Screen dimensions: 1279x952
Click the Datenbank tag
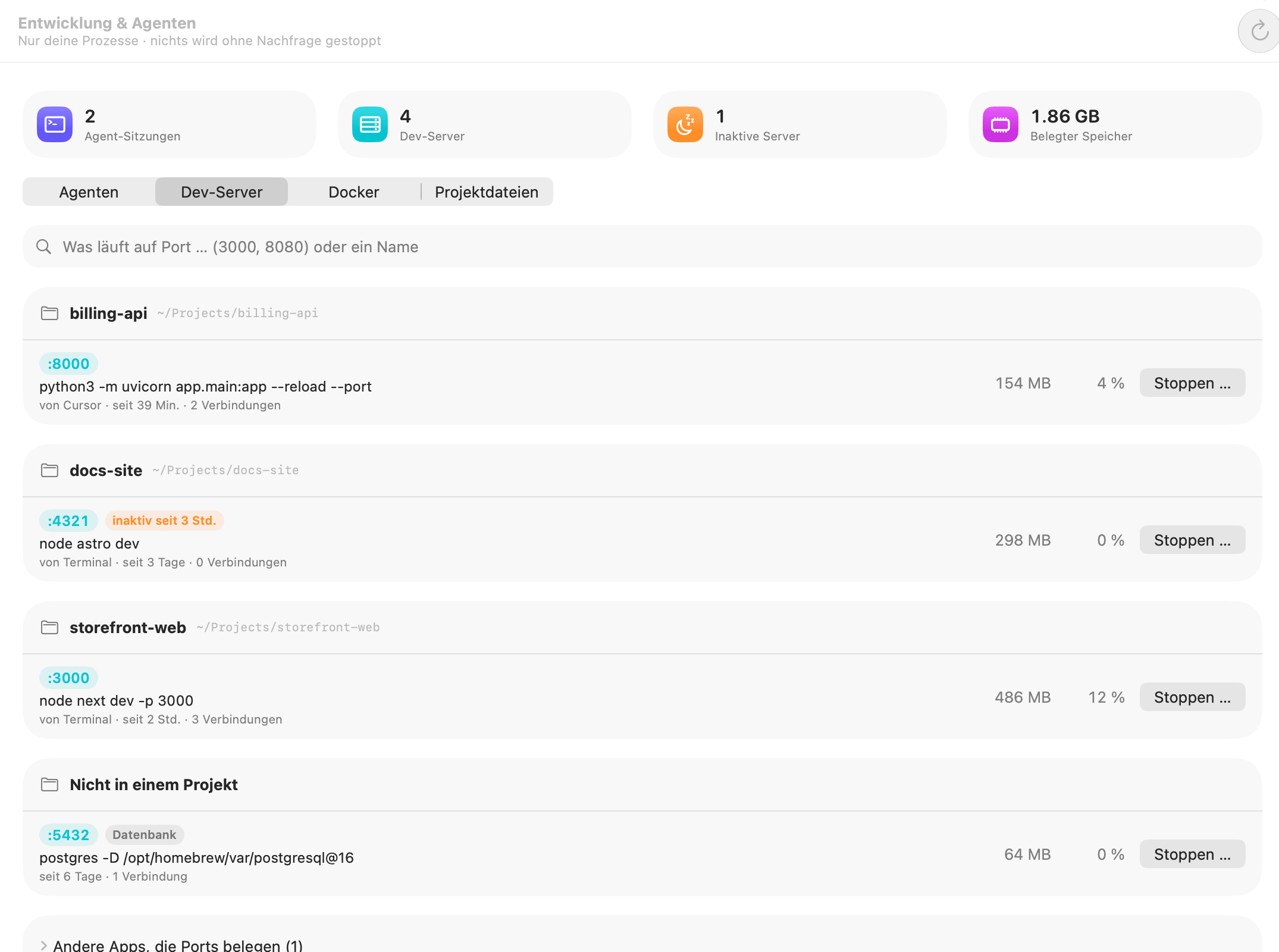pos(145,835)
